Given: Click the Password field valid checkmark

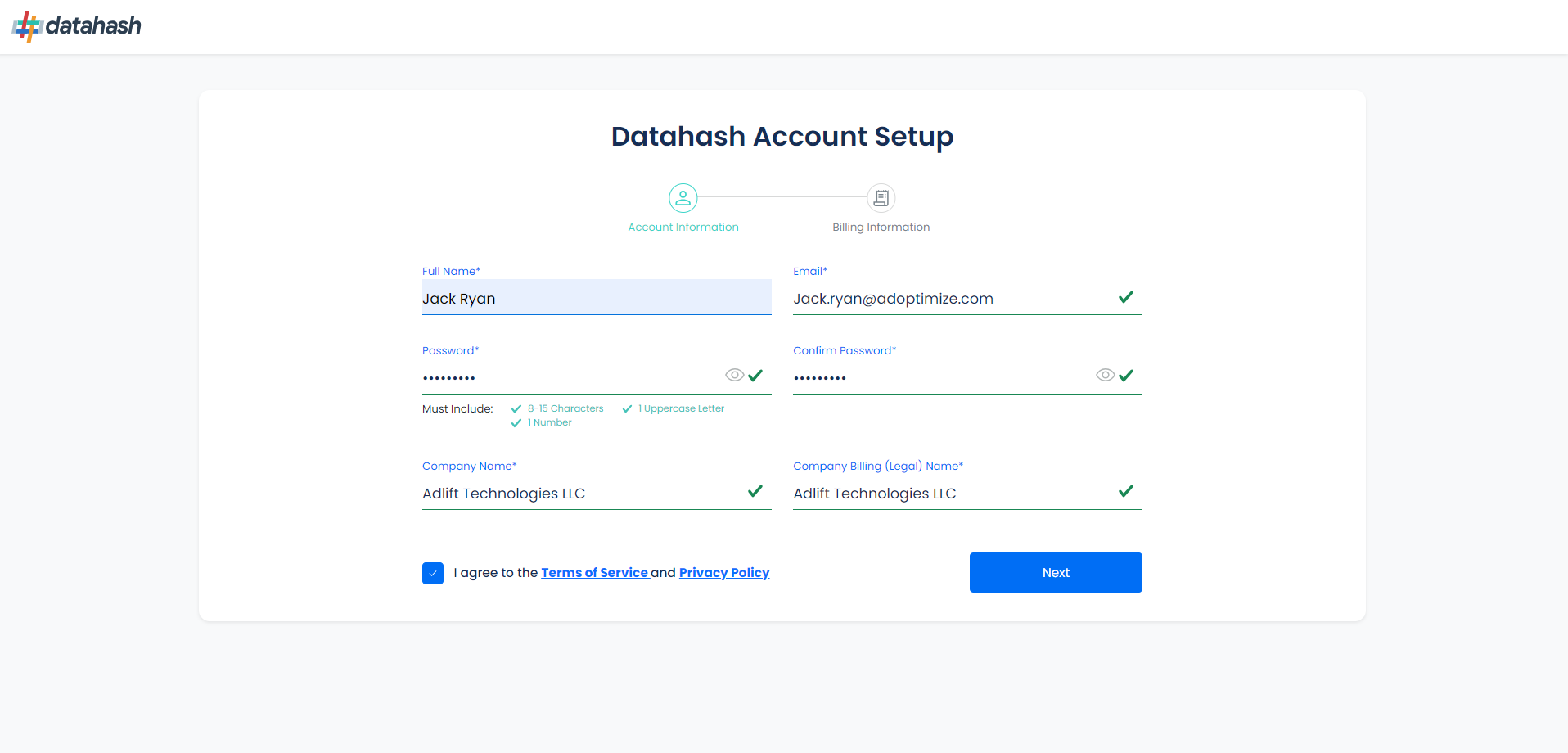Looking at the screenshot, I should coord(755,375).
